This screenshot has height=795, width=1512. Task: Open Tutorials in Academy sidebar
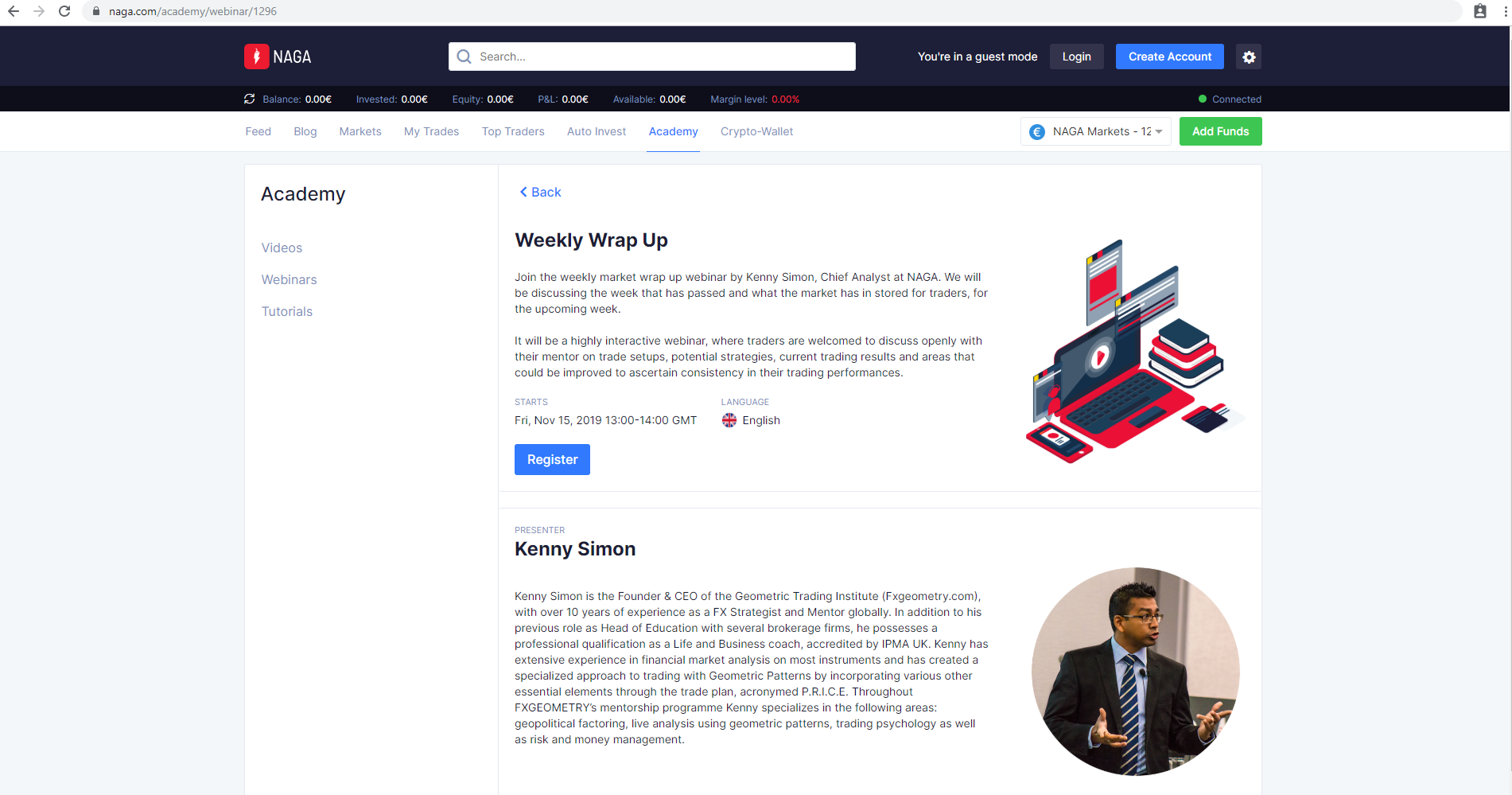coord(287,311)
